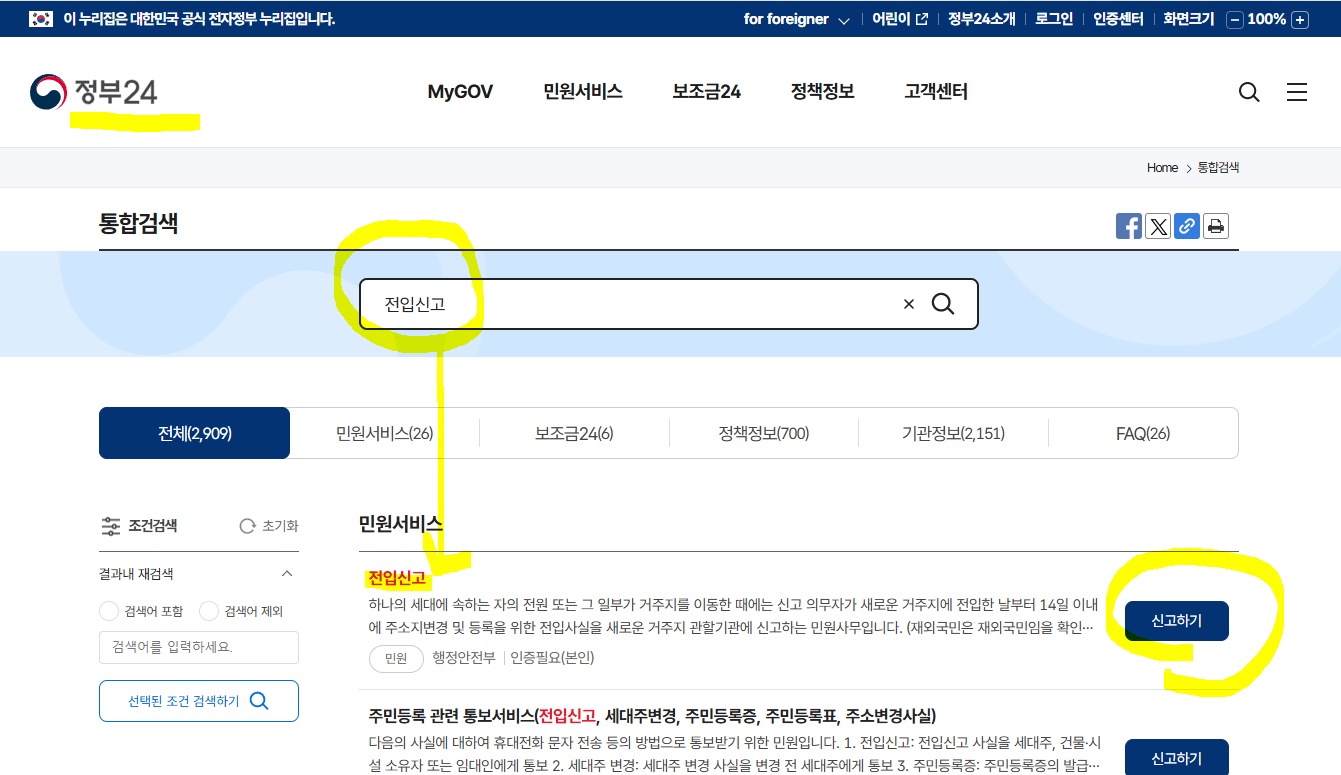
Task: Submit search with magnifier in search box
Action: pyautogui.click(x=943, y=304)
